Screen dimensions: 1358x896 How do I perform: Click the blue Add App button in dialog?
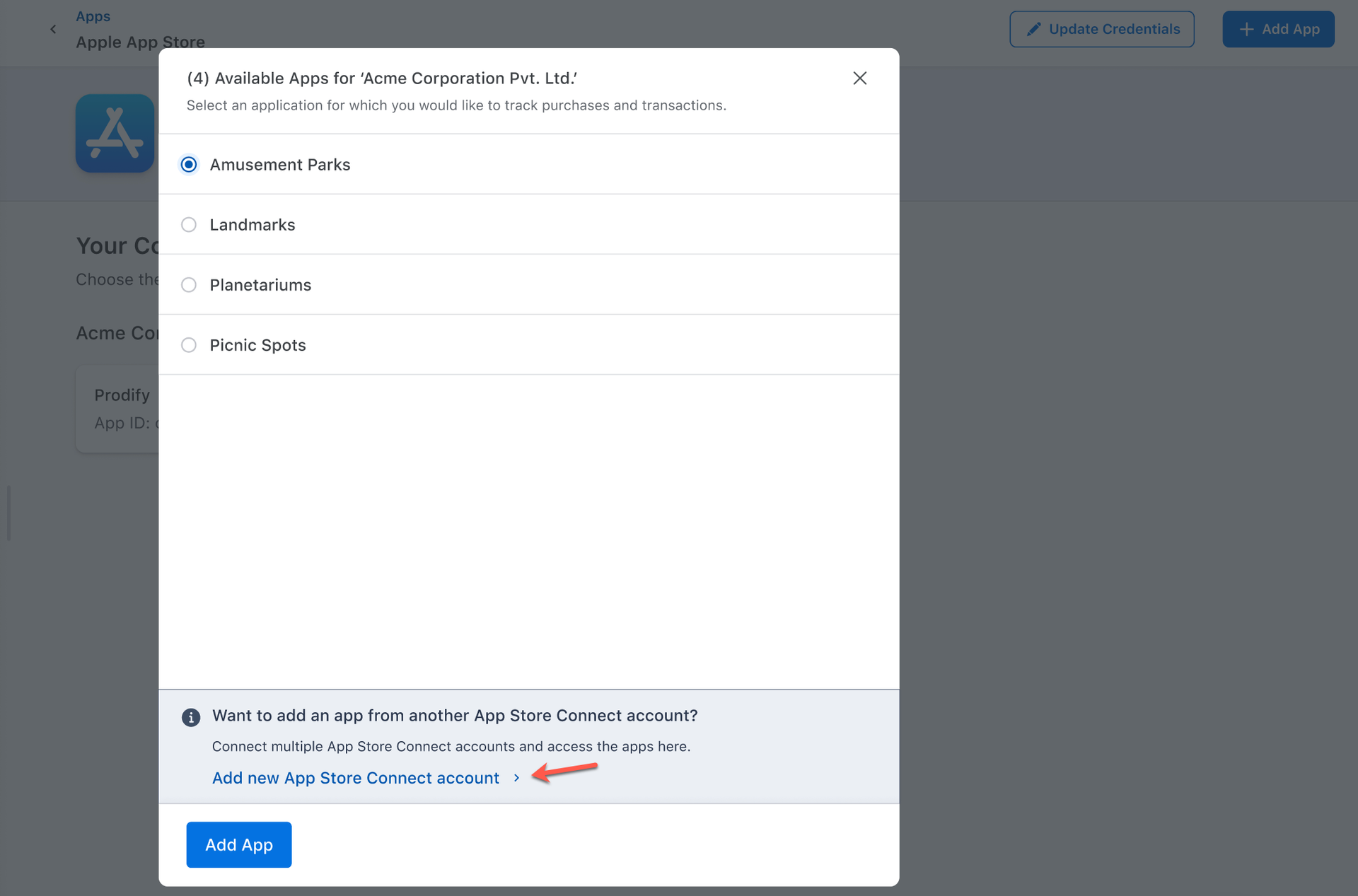238,844
